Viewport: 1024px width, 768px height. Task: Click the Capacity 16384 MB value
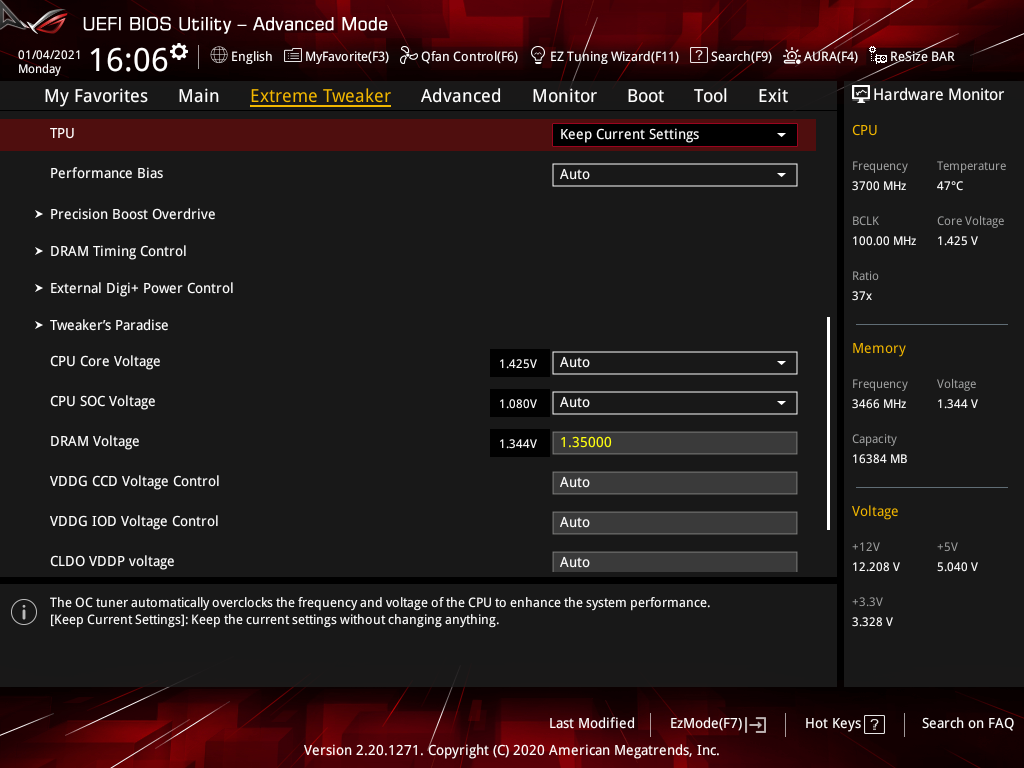pos(879,458)
